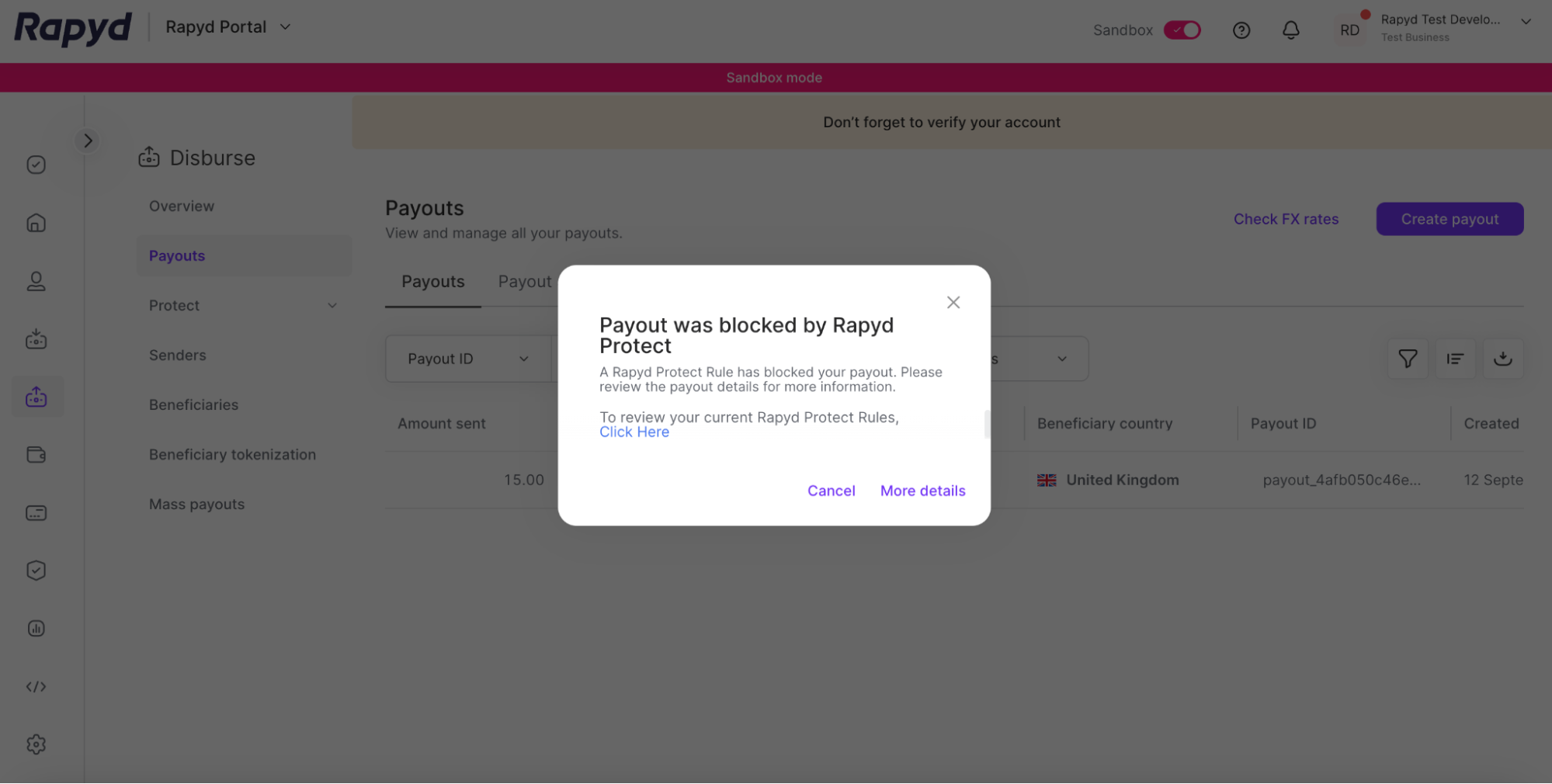This screenshot has height=784, width=1552.
Task: Select the Customers icon in the sidebar
Action: (36, 282)
